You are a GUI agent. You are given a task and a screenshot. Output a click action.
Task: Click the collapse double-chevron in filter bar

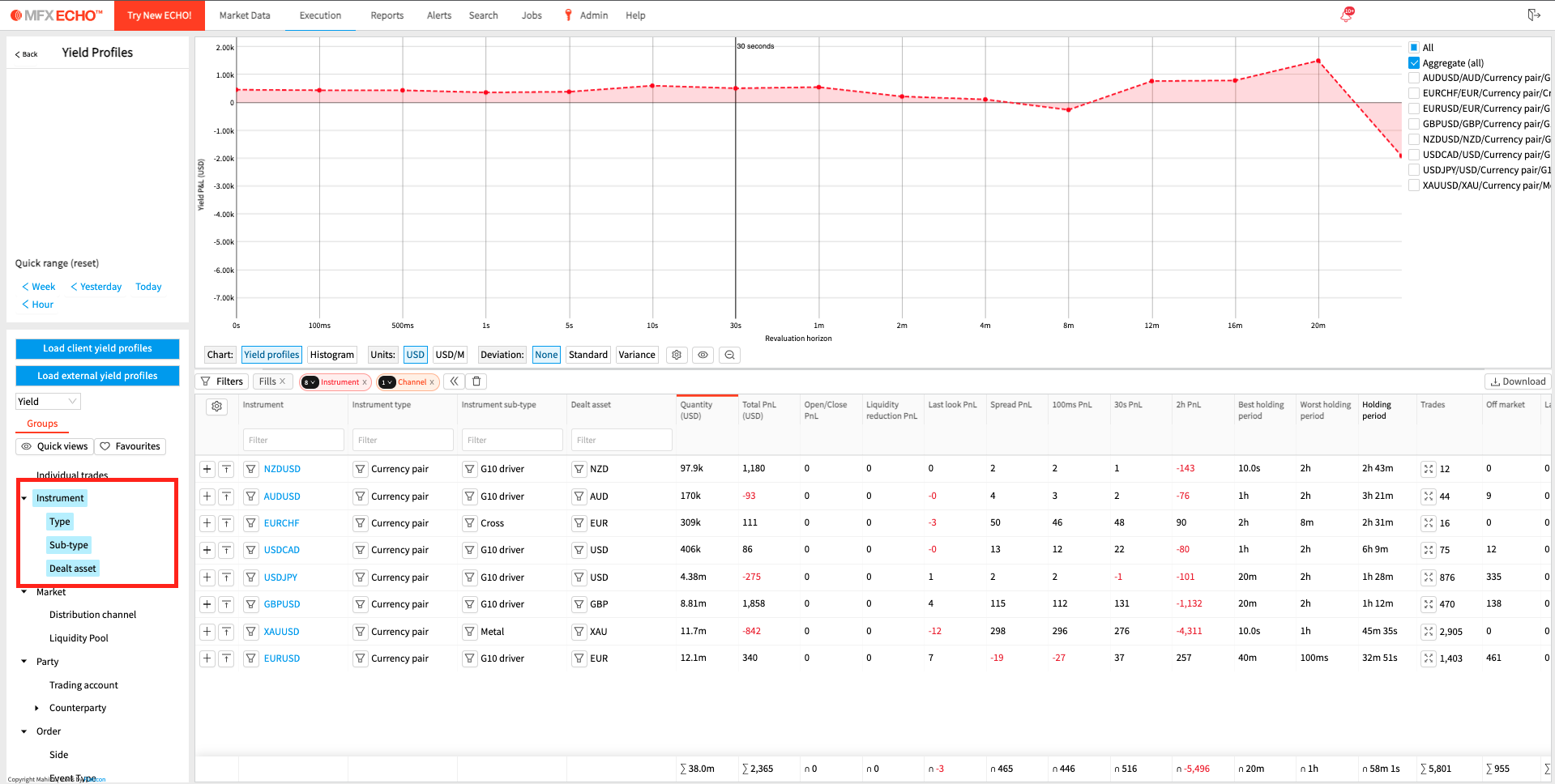pyautogui.click(x=455, y=381)
